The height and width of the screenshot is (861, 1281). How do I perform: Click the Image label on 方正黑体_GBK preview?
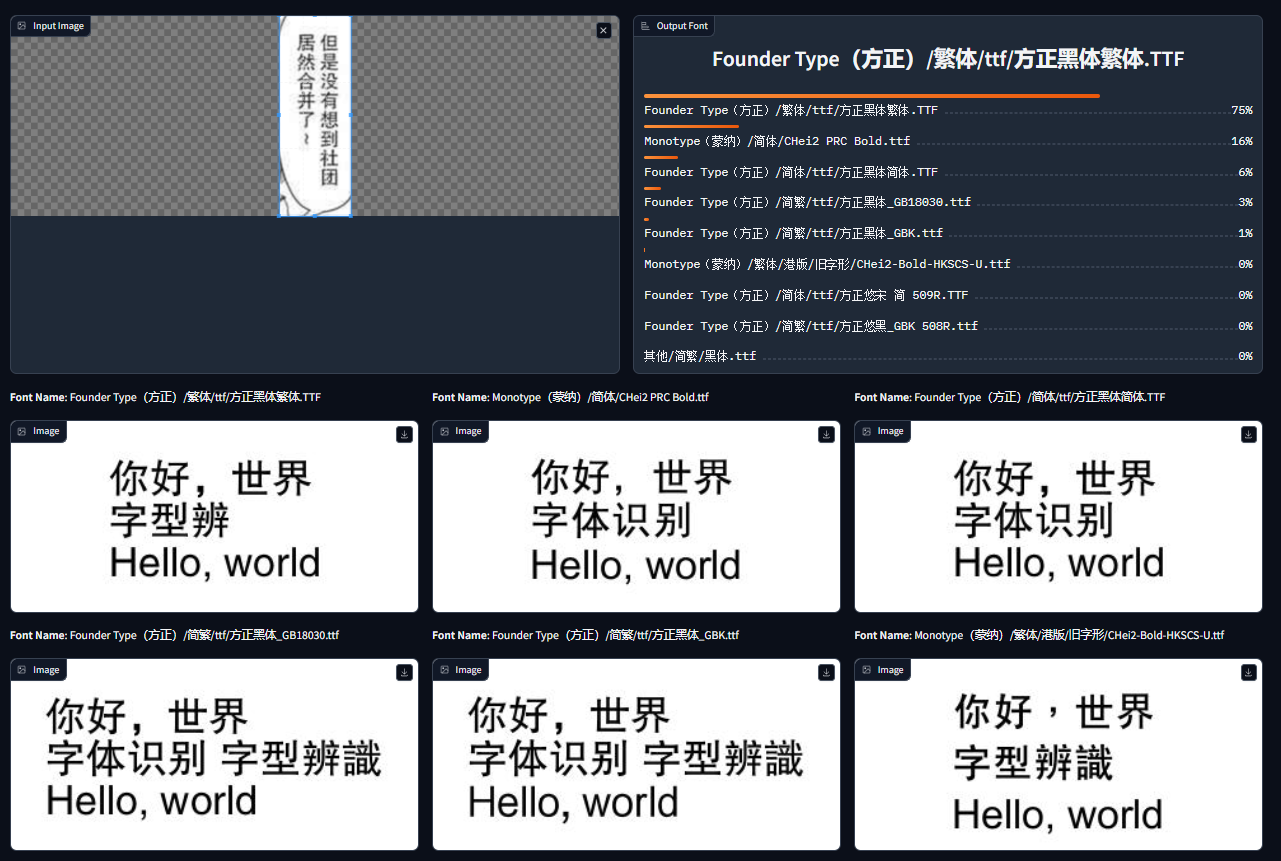click(x=460, y=670)
